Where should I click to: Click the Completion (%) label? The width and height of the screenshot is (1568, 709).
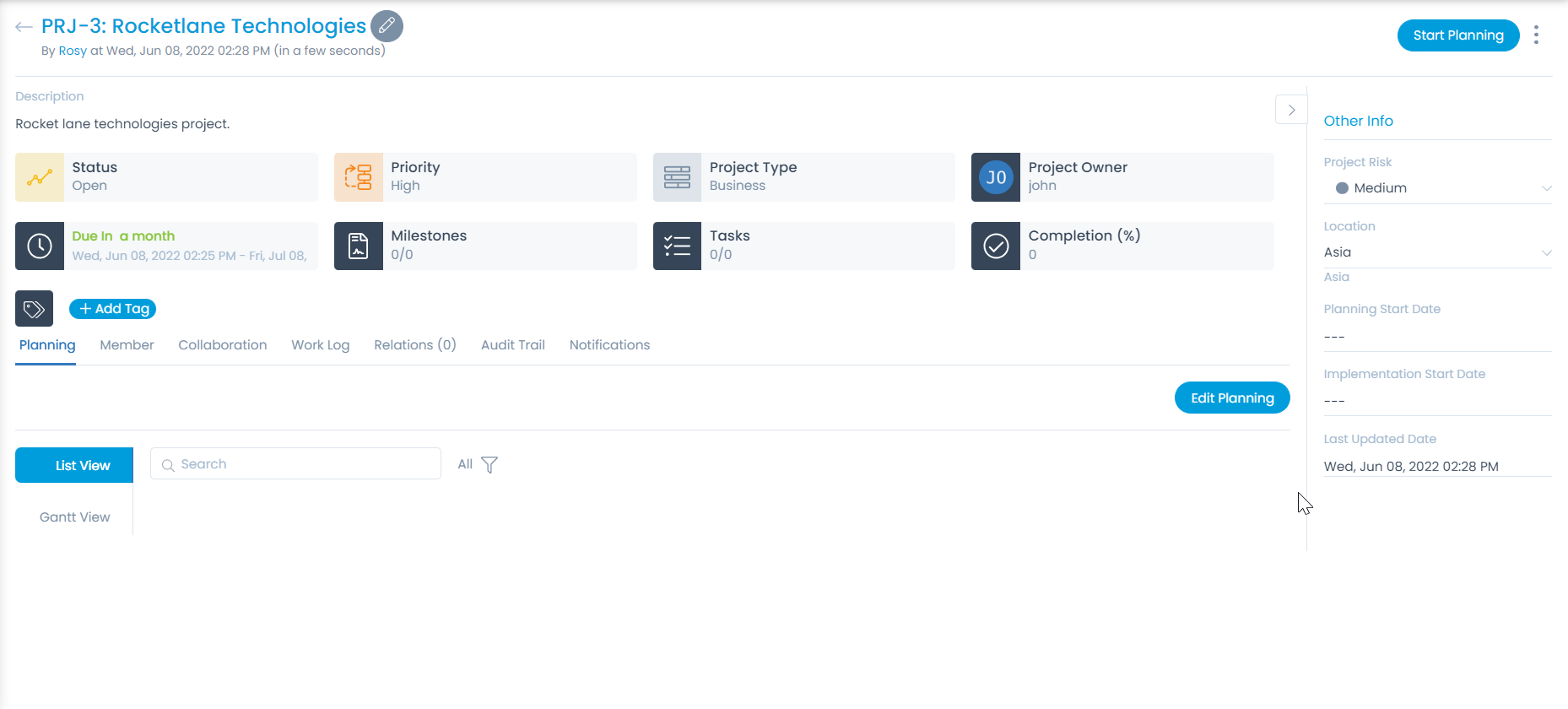[x=1084, y=235]
